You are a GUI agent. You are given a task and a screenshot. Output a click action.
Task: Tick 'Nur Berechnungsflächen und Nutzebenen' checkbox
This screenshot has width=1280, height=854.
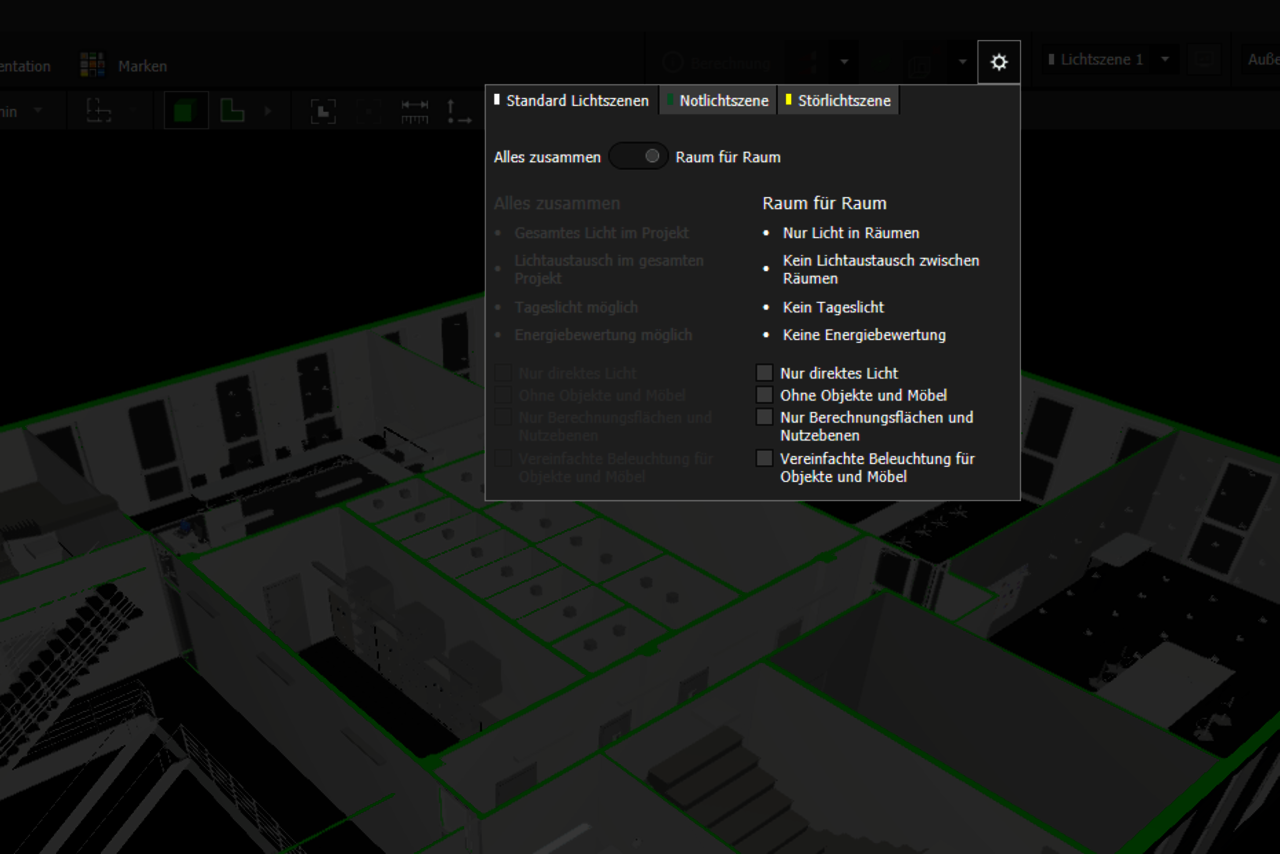(x=764, y=417)
